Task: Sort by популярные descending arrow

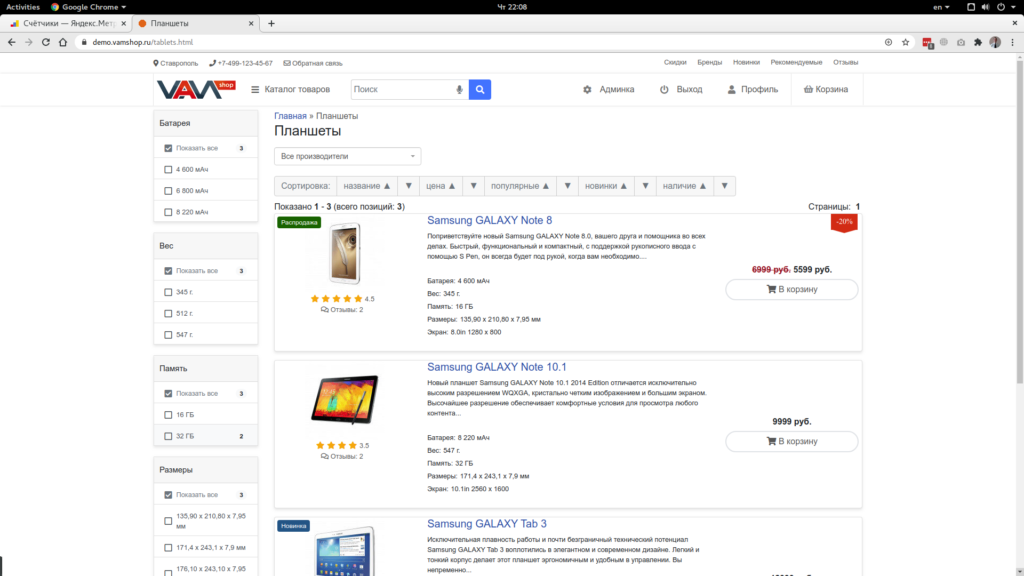Action: (x=568, y=186)
